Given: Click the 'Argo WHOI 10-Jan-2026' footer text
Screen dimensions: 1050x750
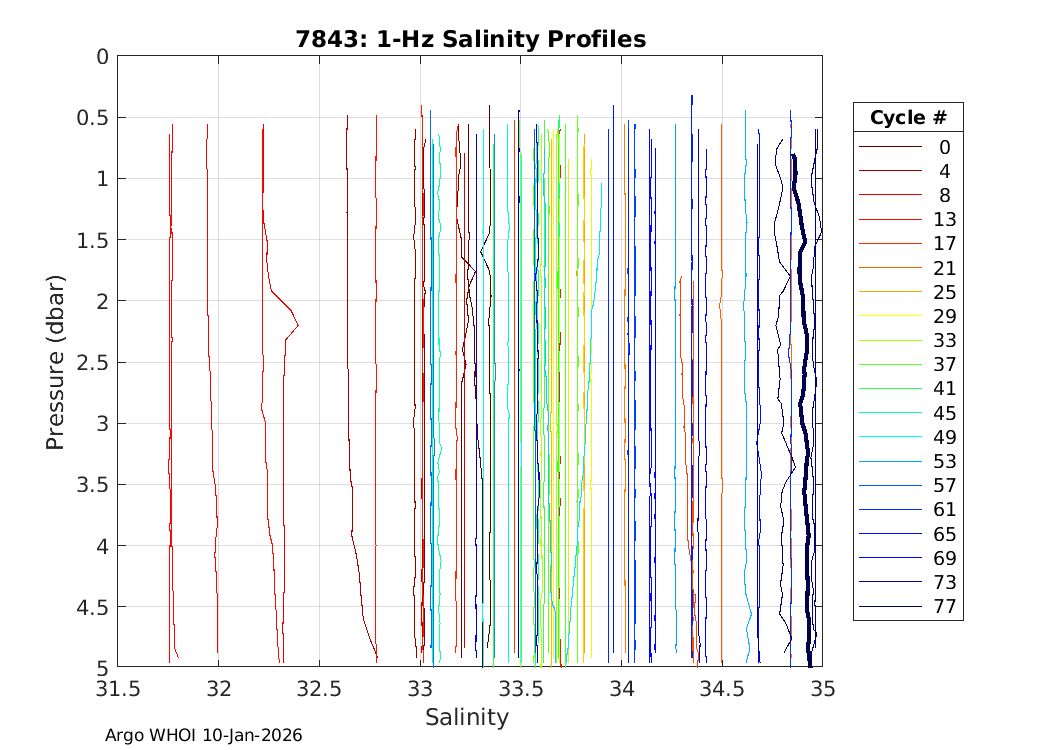Looking at the screenshot, I should coord(203,735).
